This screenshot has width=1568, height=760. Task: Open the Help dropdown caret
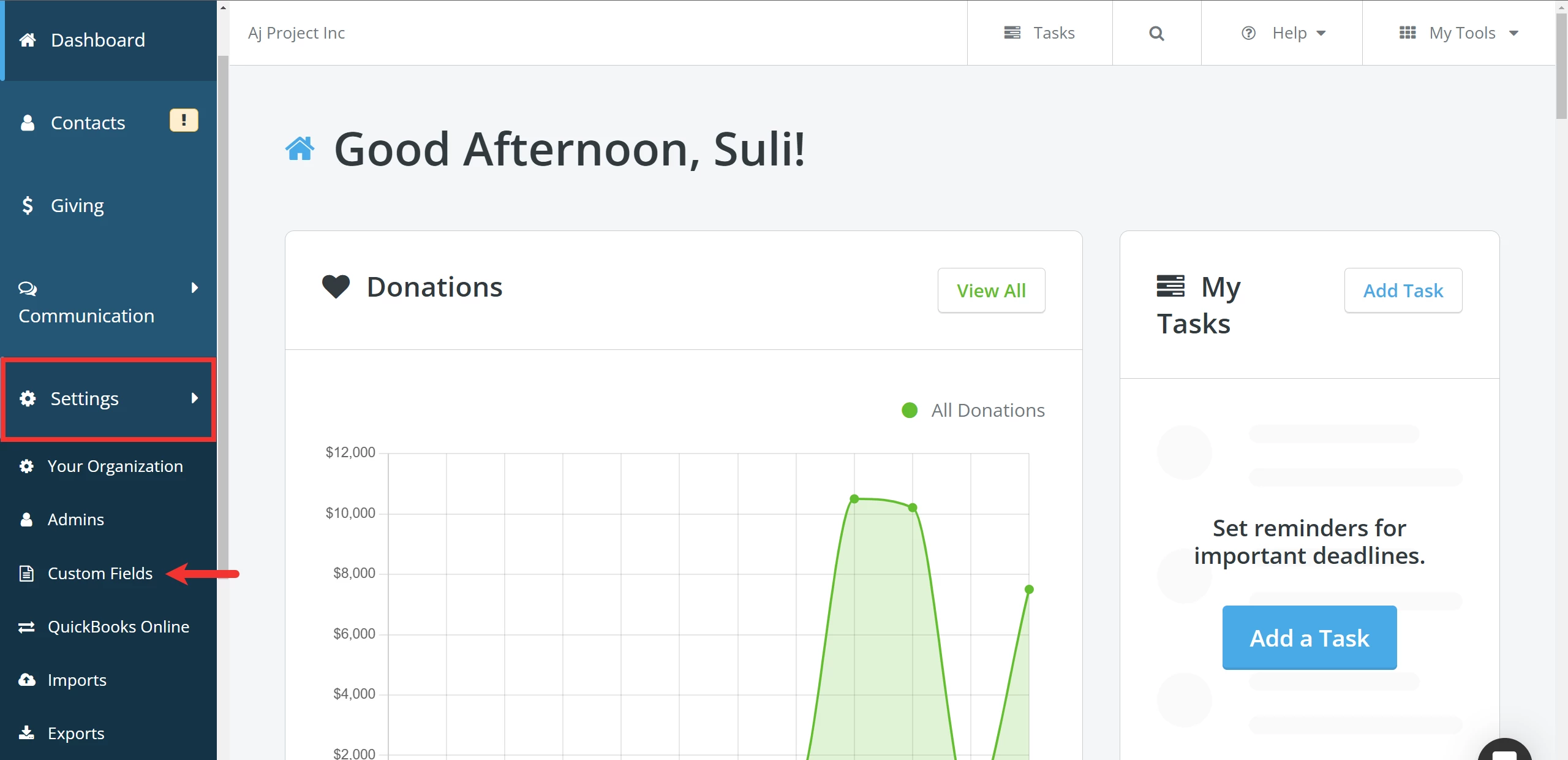pos(1321,33)
